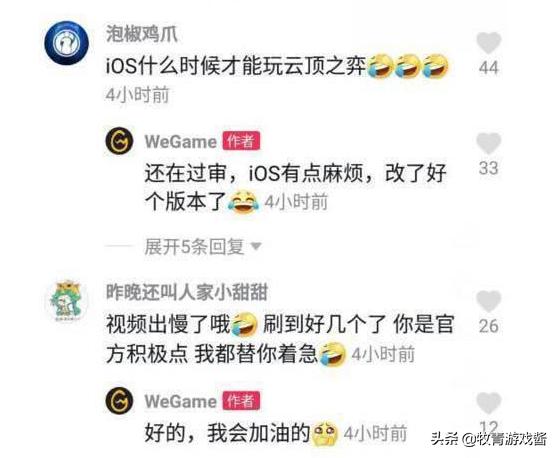The height and width of the screenshot is (458, 559).
Task: Open WeGame username on second reply
Action: [181, 401]
